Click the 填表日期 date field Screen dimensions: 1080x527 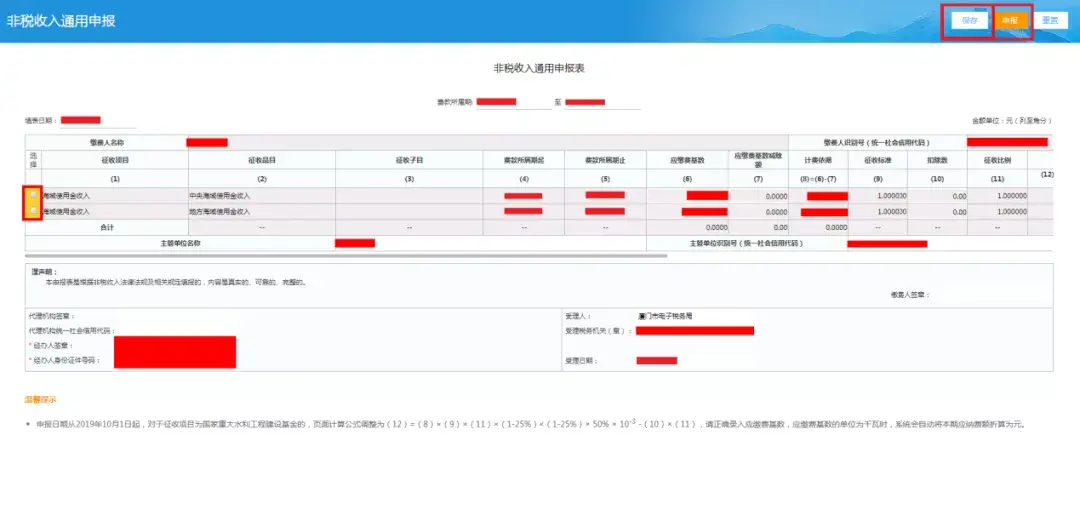coord(81,120)
